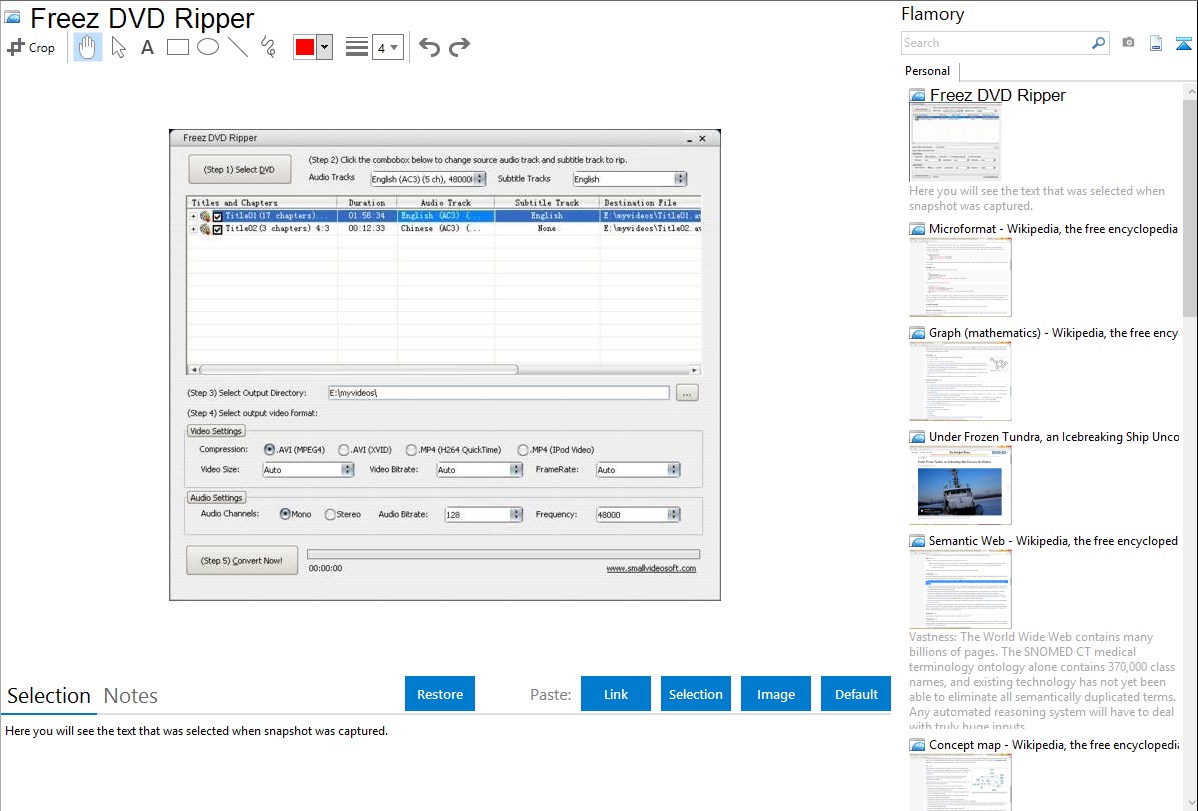This screenshot has height=811, width=1198.
Task: Click the disc icon of the Title02 row
Action: click(x=205, y=229)
